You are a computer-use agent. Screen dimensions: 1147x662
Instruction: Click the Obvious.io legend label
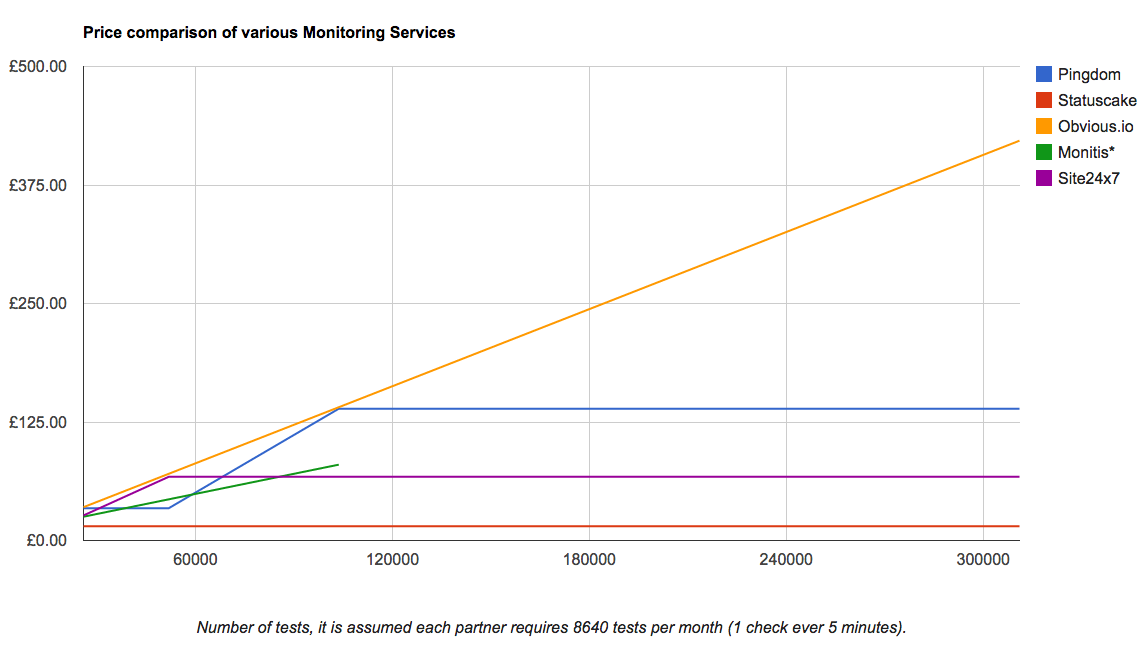click(1096, 126)
